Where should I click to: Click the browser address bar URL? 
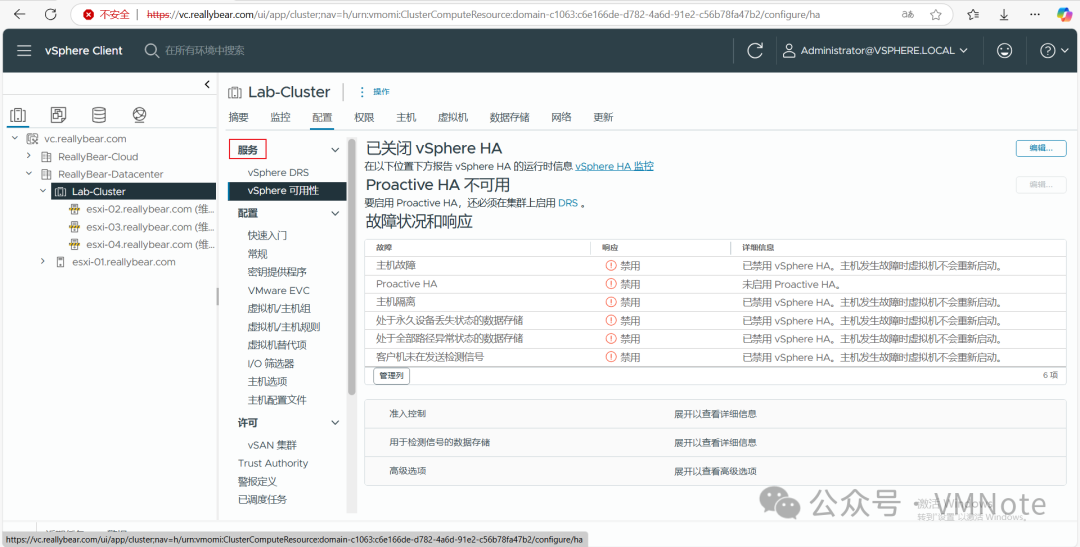click(483, 14)
